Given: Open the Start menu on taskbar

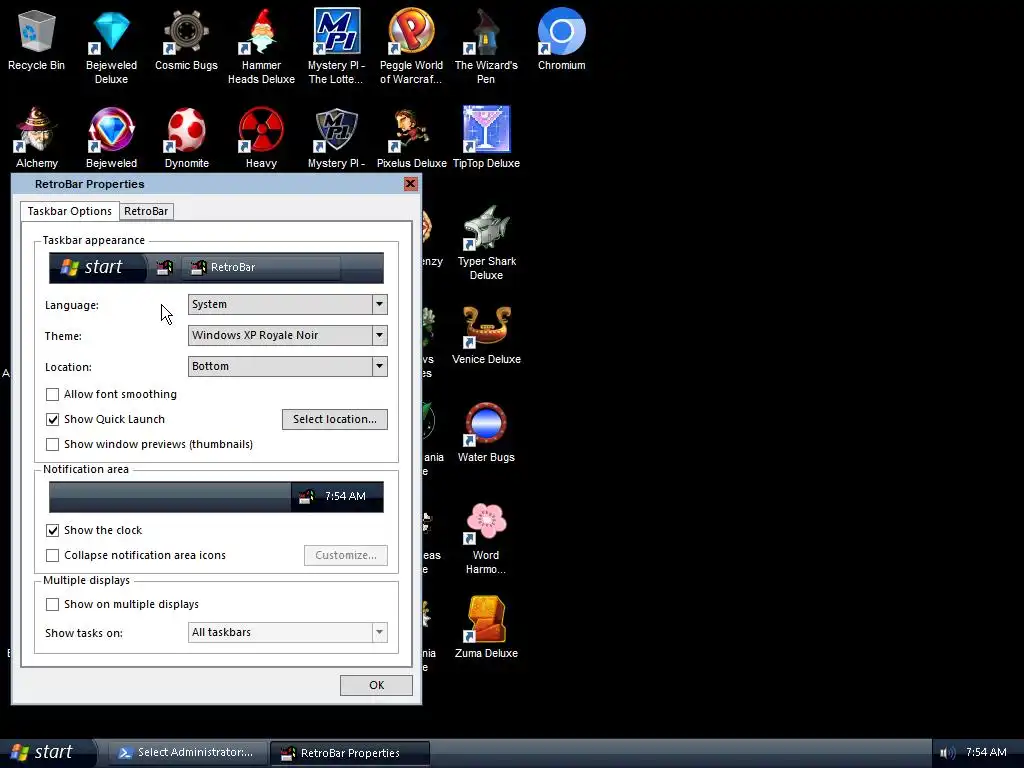Looking at the screenshot, I should tap(46, 753).
